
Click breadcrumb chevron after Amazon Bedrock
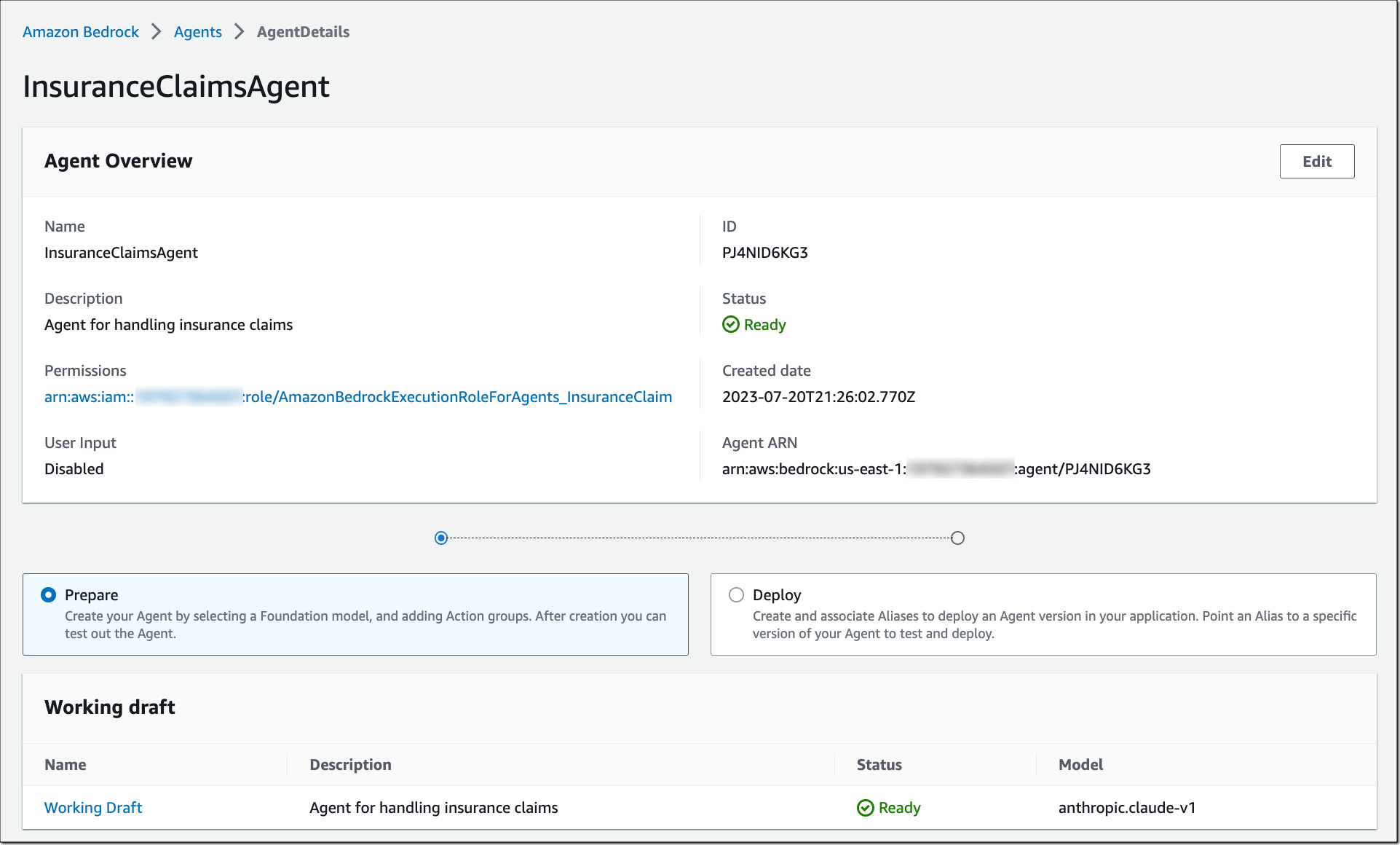pyautogui.click(x=156, y=31)
